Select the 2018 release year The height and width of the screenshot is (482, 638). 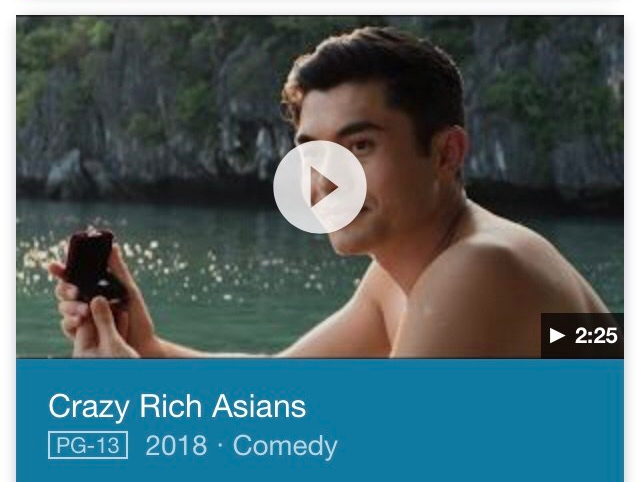tap(176, 445)
